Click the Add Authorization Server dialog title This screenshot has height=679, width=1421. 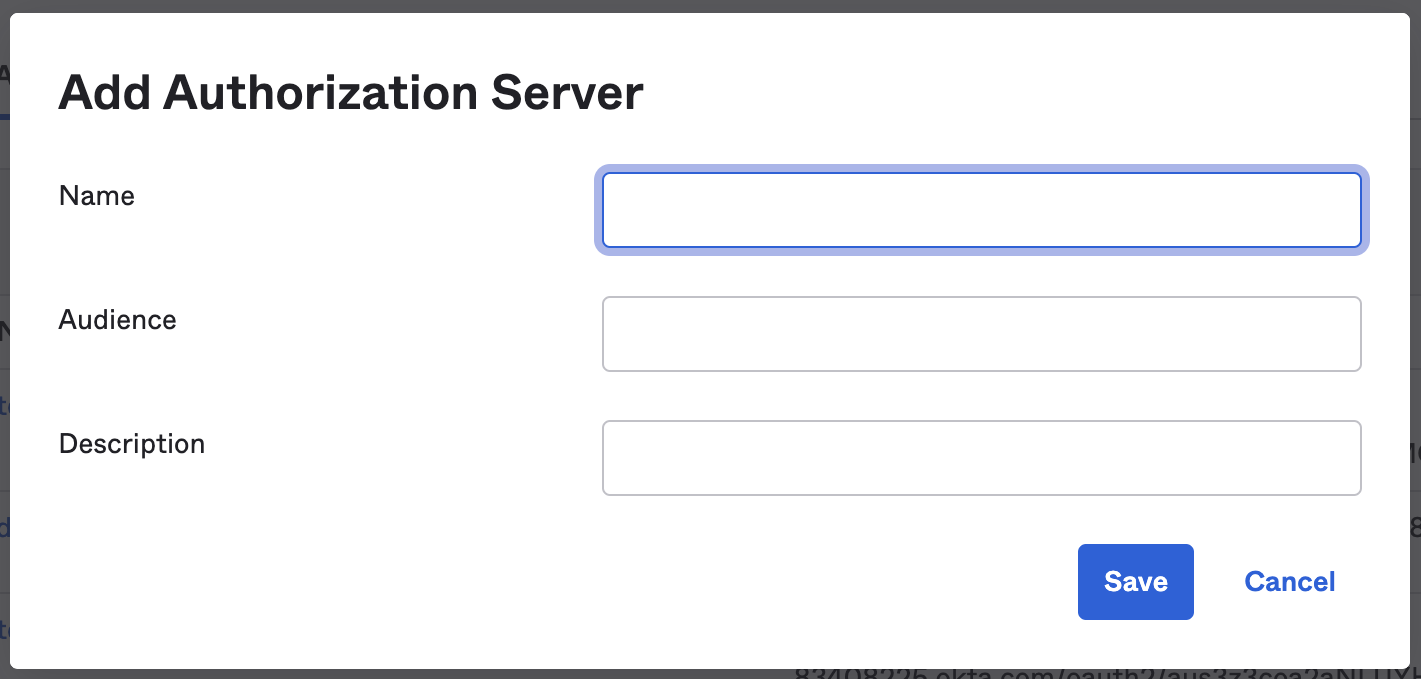pos(350,92)
